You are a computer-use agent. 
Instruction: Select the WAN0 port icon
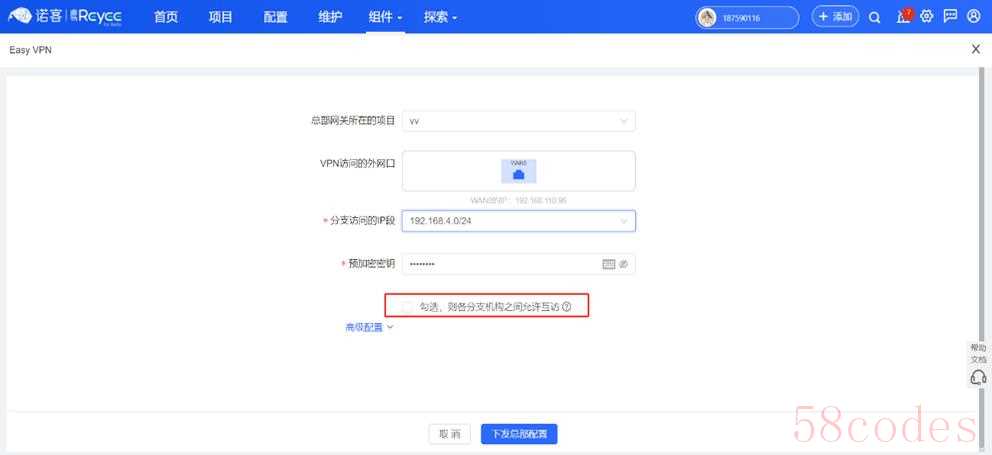pos(518,171)
